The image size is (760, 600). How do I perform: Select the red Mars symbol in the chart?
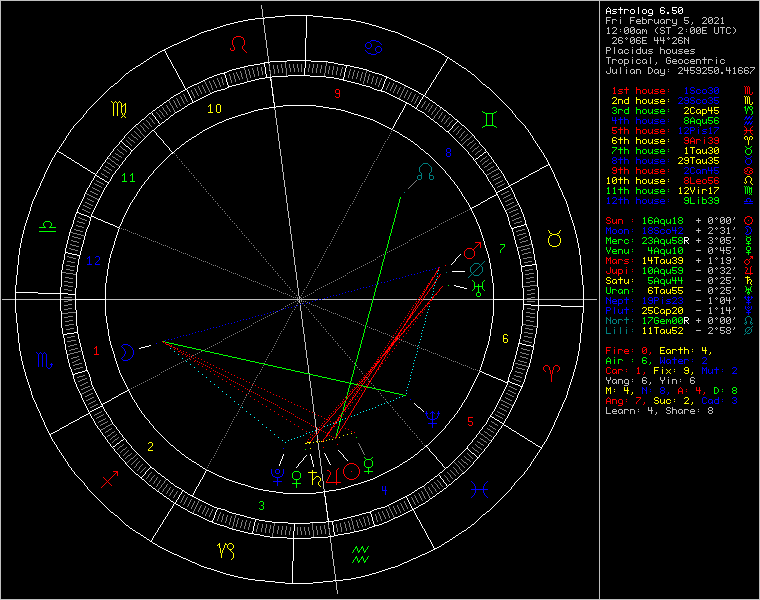tap(473, 250)
